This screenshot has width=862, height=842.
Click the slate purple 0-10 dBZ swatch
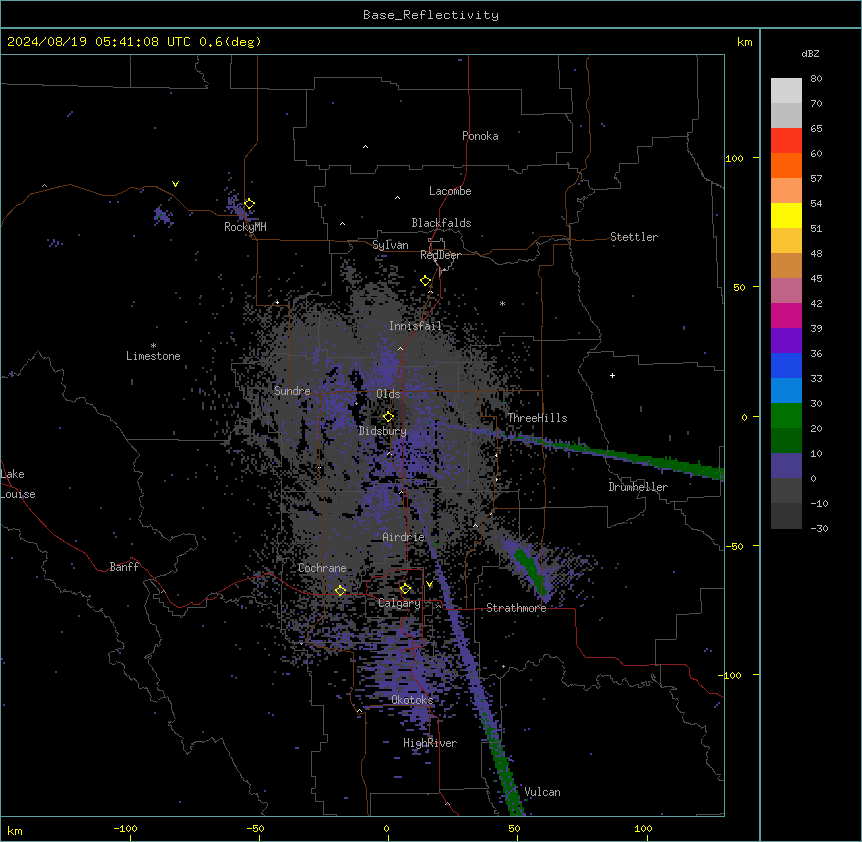(x=786, y=466)
